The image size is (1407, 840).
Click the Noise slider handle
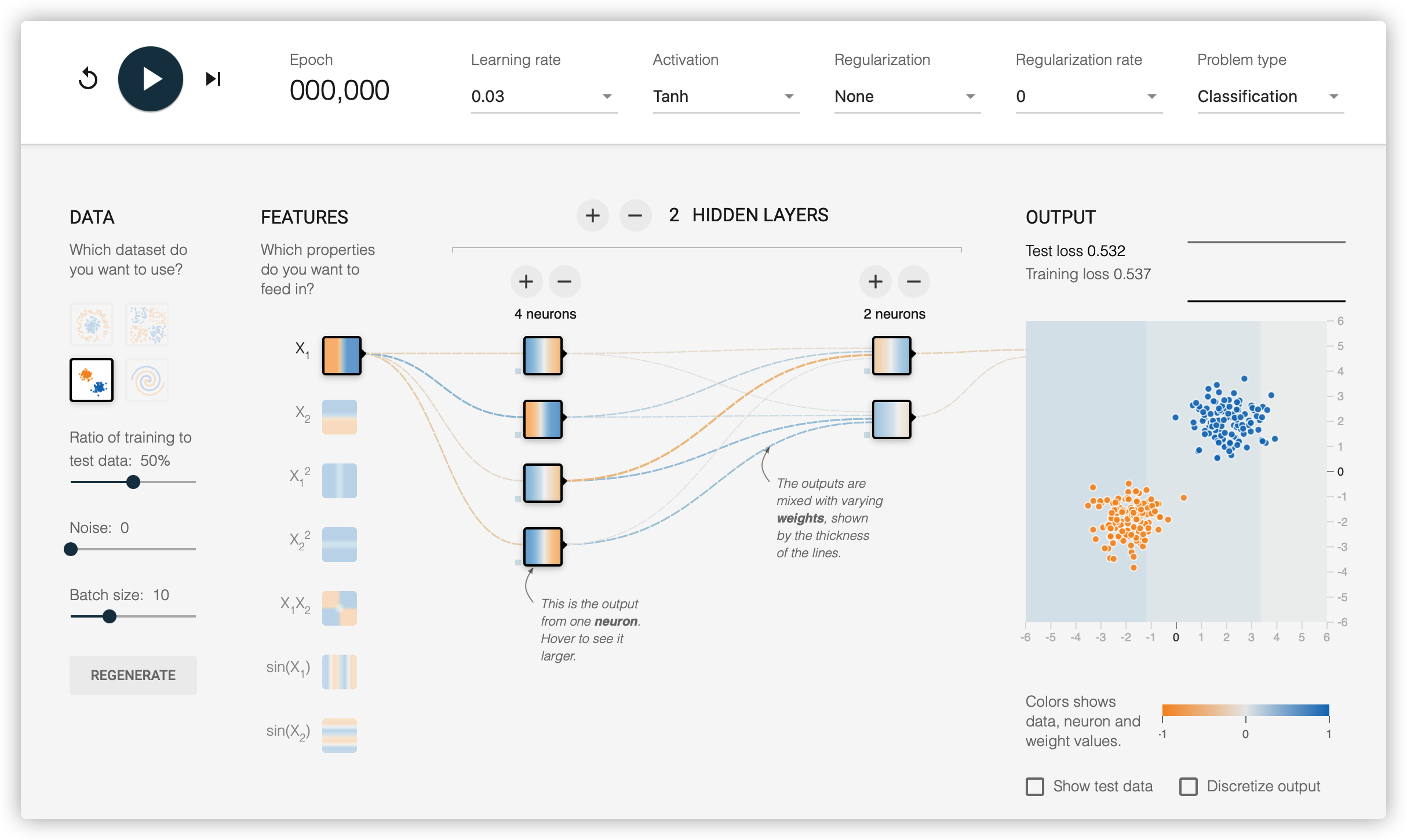click(71, 549)
